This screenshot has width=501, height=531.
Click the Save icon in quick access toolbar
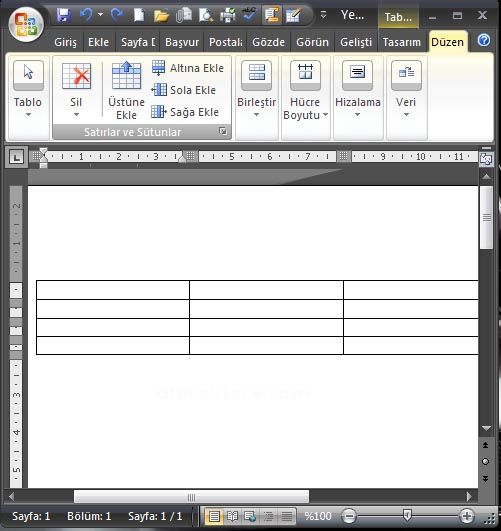tap(63, 15)
